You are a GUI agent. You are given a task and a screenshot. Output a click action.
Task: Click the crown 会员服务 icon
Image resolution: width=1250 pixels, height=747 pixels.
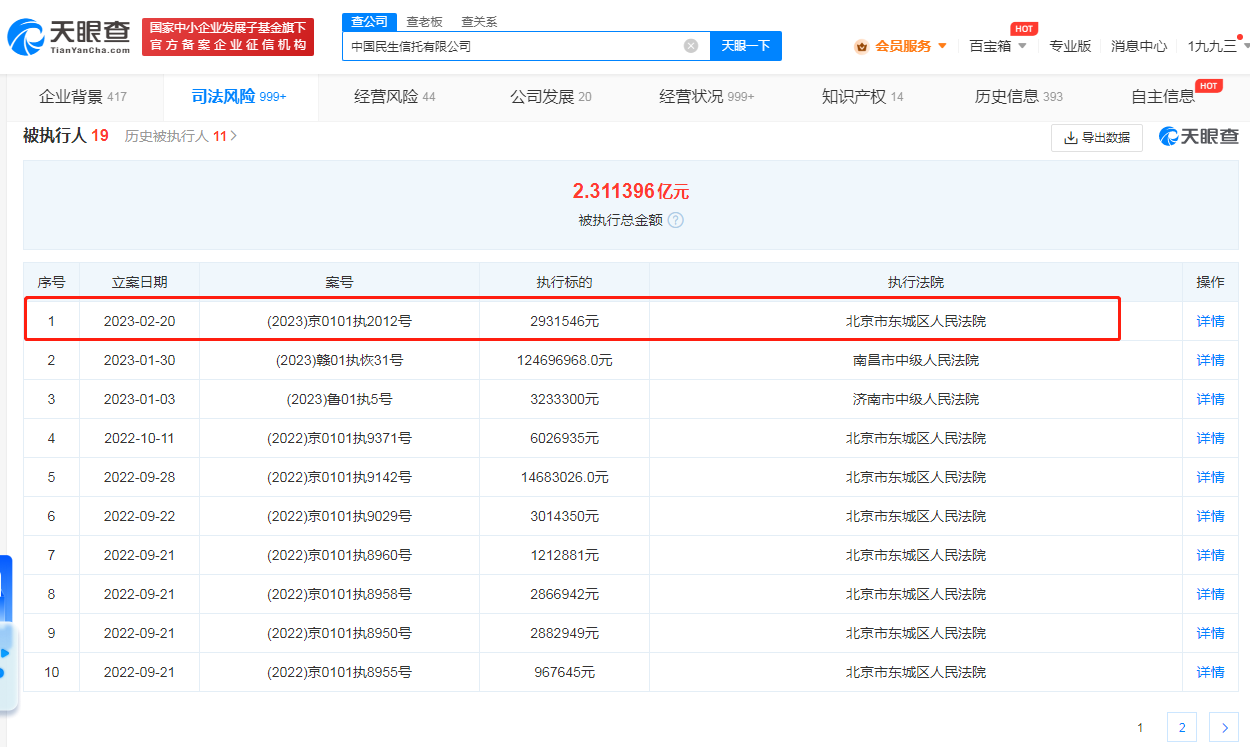[861, 46]
